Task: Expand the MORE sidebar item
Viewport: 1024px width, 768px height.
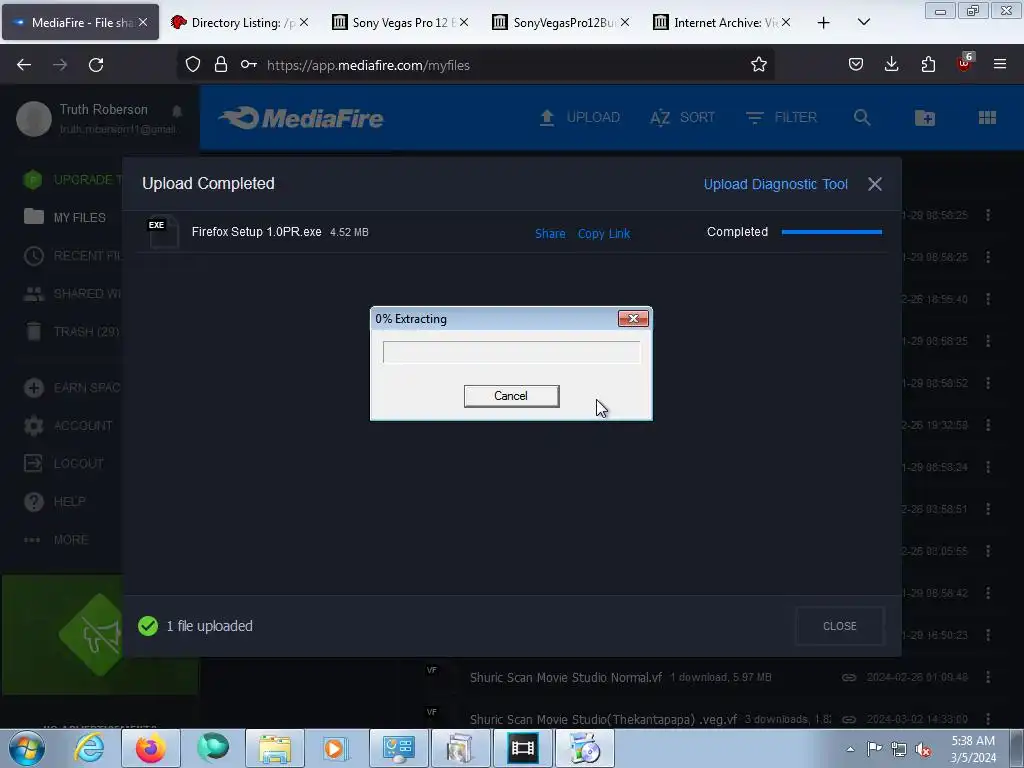Action: [x=56, y=539]
